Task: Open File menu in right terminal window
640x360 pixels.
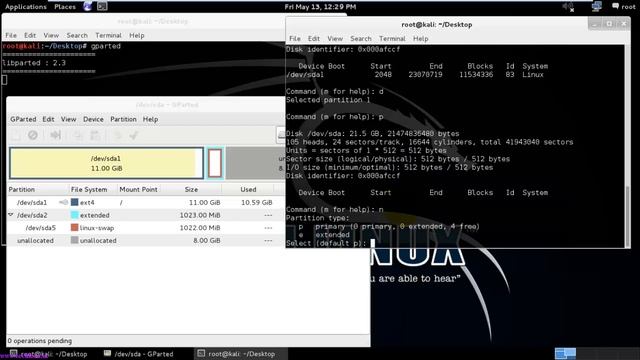Action: [x=295, y=38]
